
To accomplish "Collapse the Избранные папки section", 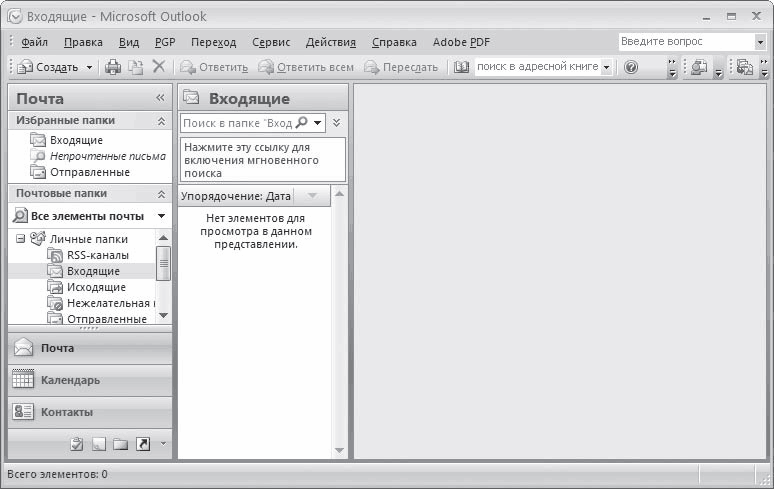I will (x=161, y=121).
